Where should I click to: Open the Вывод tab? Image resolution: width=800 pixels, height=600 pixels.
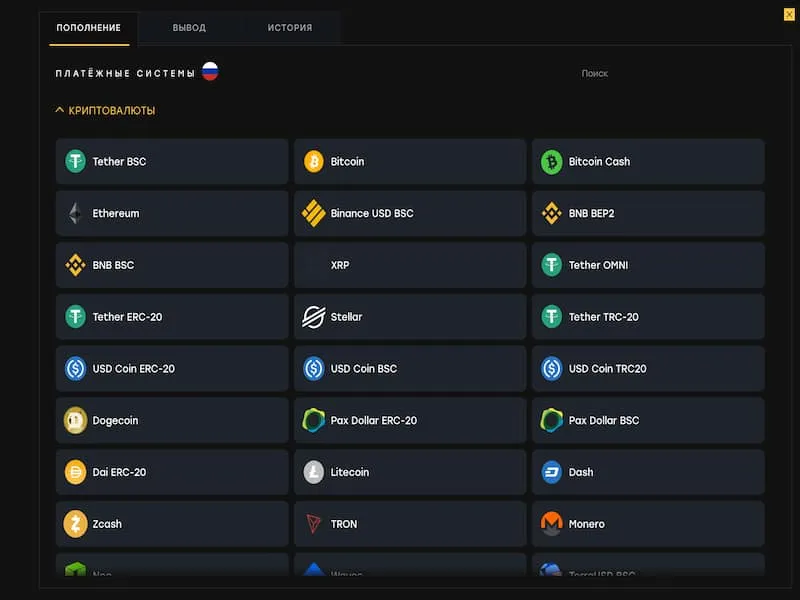pos(189,28)
